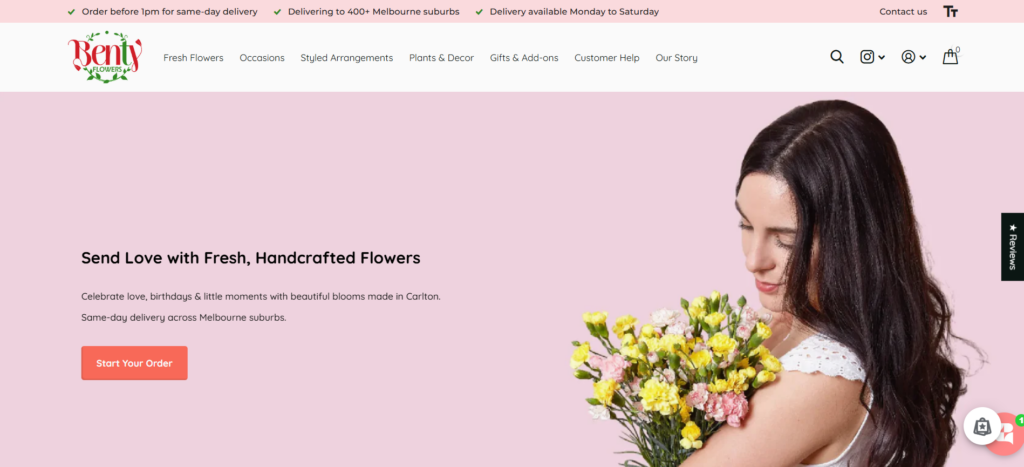
Task: Open the Occasions menu
Action: point(262,58)
